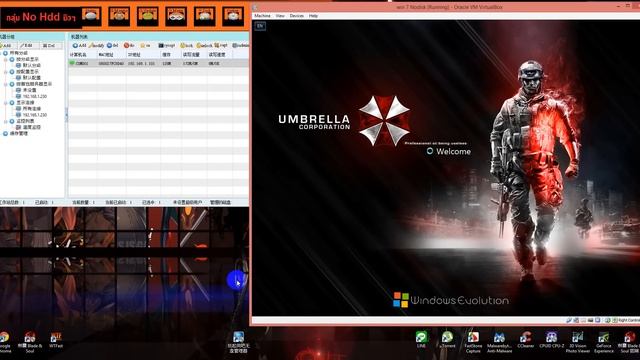Open the Machine menu in VirtualBox
This screenshot has width=640, height=360.
[262, 16]
